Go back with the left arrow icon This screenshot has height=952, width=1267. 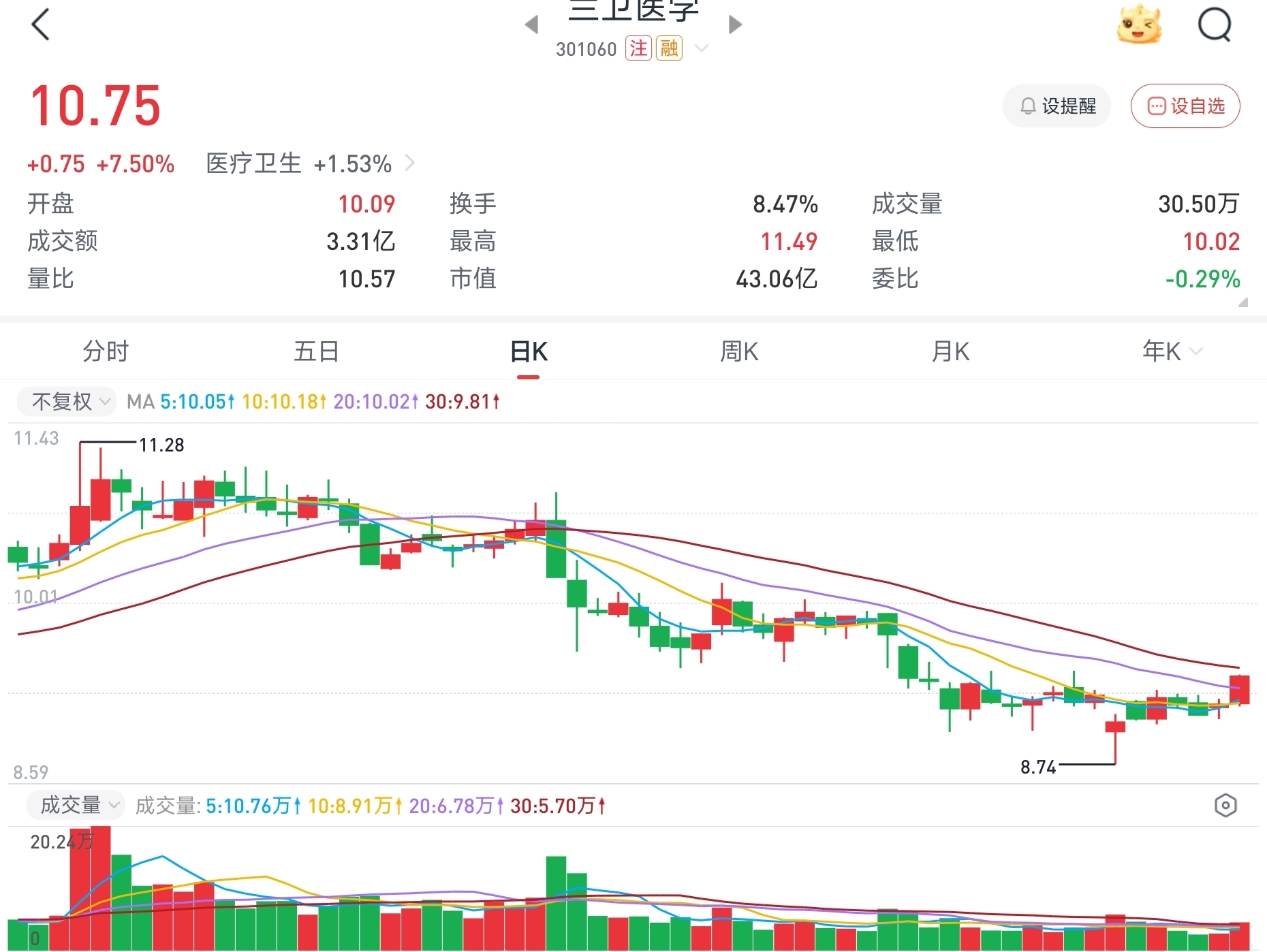[41, 25]
